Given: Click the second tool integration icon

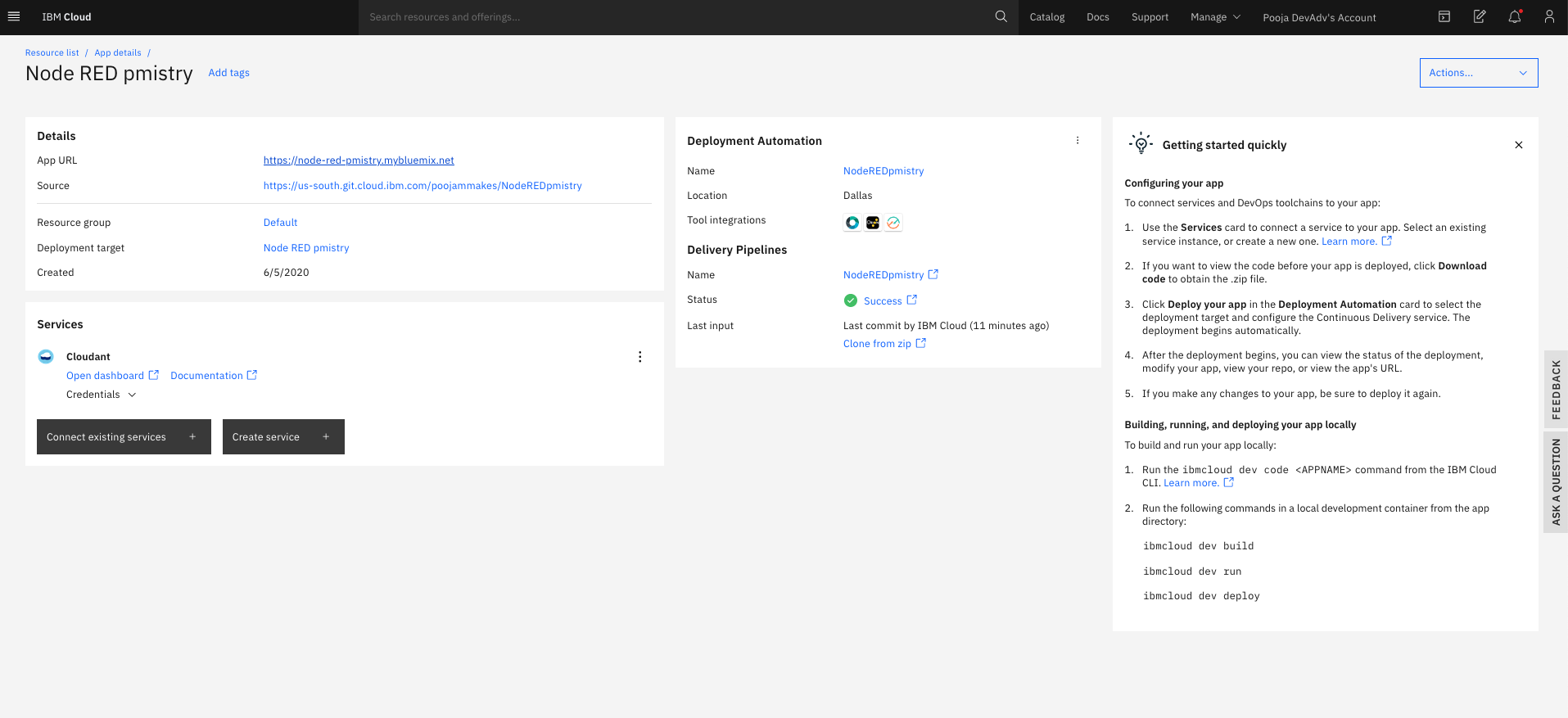Looking at the screenshot, I should pyautogui.click(x=873, y=223).
